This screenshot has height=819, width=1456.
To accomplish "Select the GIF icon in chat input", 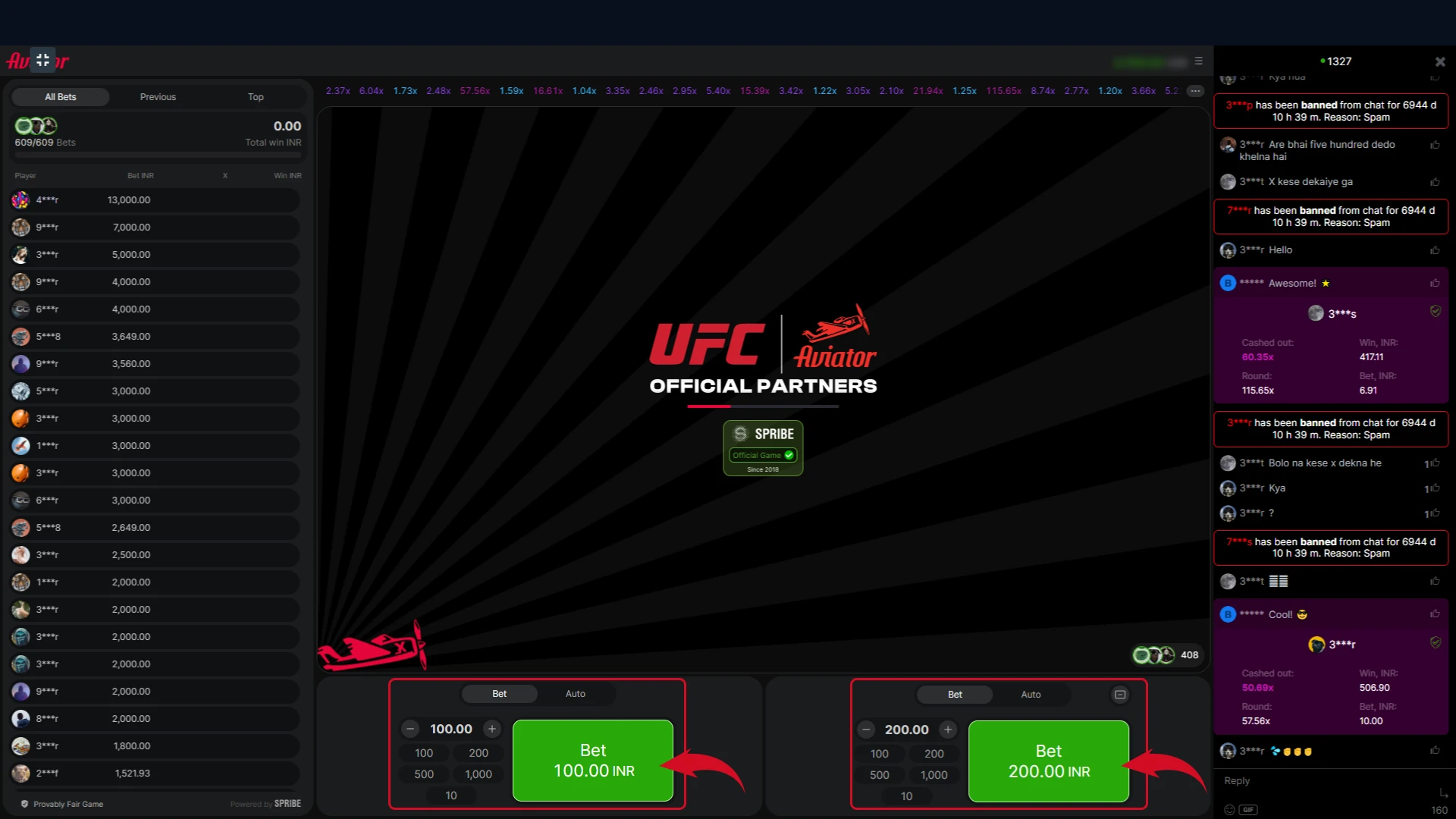I will (x=1248, y=810).
